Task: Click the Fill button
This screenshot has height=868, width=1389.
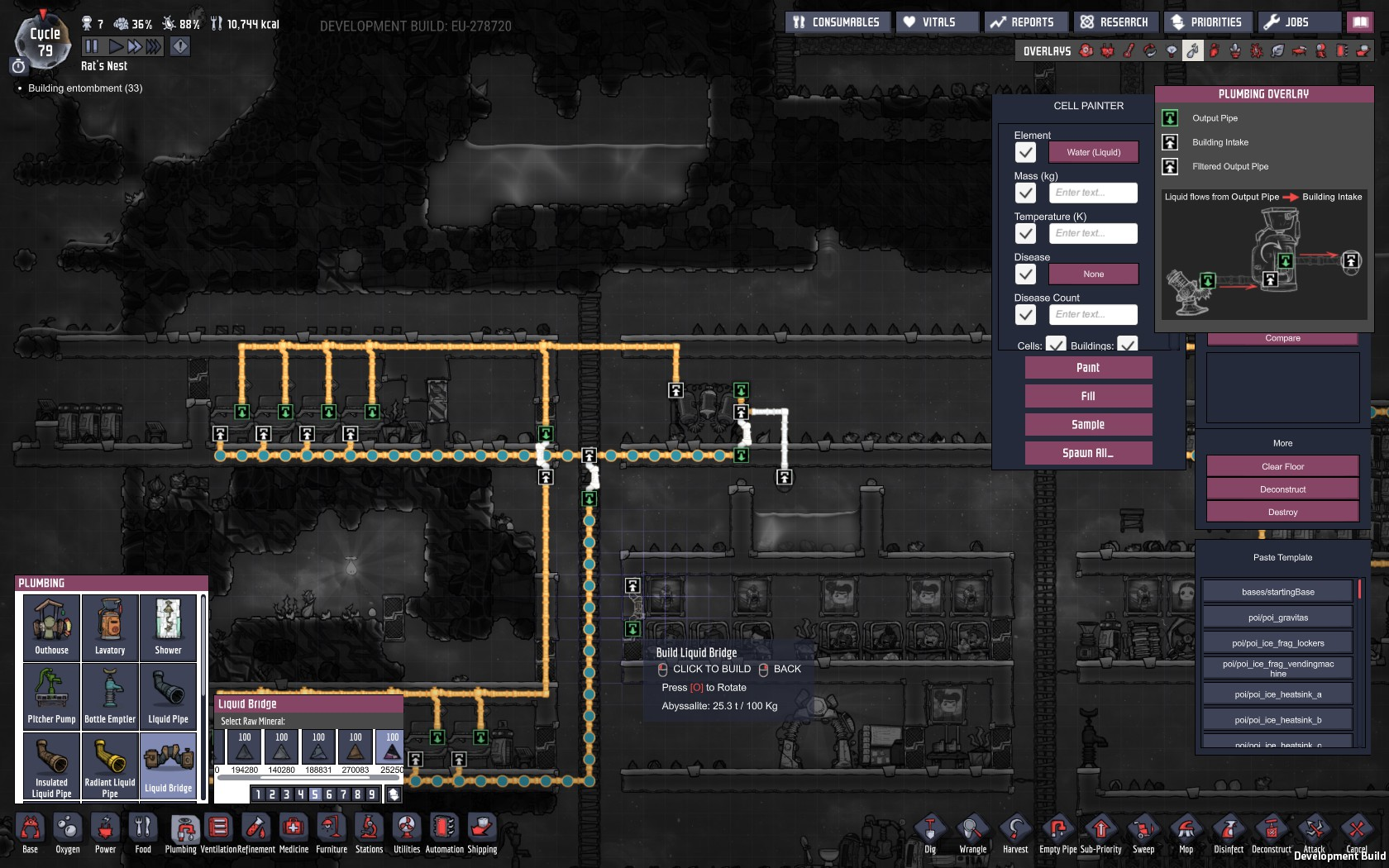Action: pos(1088,396)
